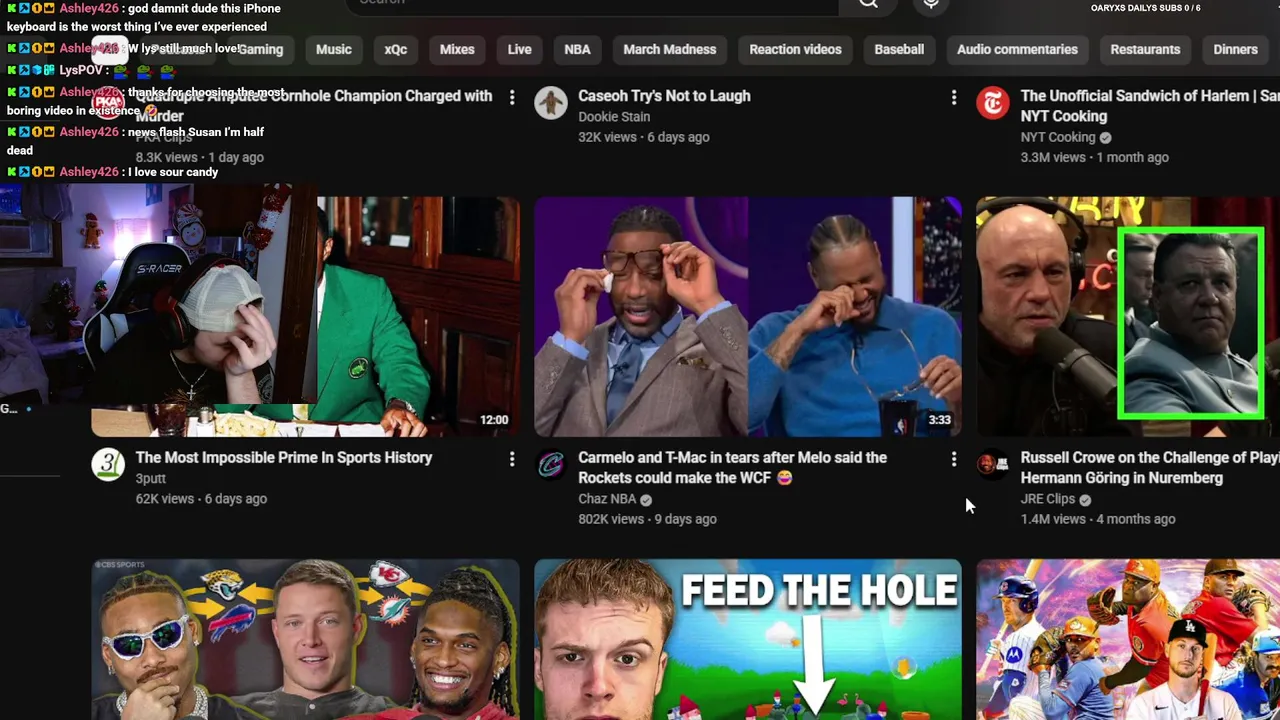The height and width of the screenshot is (720, 1280).
Task: Click chat message 'news flash Susan I'm half dead'
Action: click(135, 141)
